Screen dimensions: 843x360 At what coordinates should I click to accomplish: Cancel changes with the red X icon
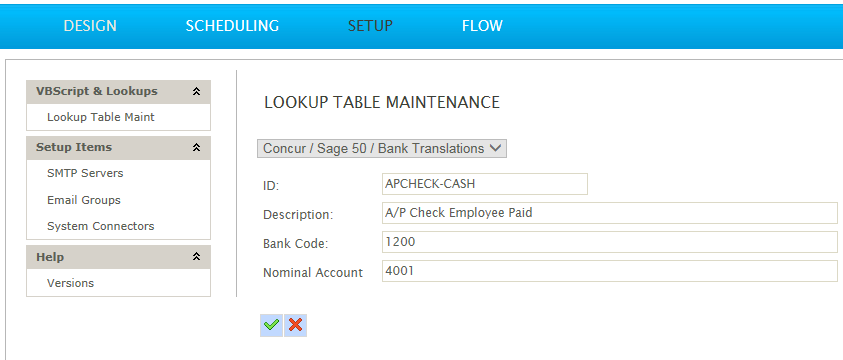point(295,325)
